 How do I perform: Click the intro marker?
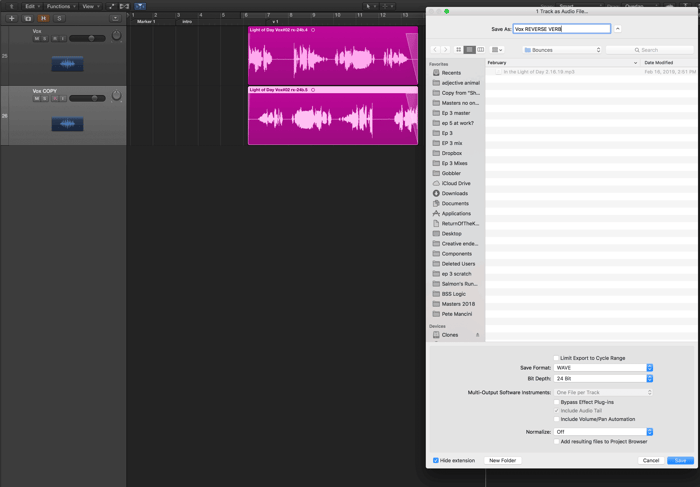[187, 21]
